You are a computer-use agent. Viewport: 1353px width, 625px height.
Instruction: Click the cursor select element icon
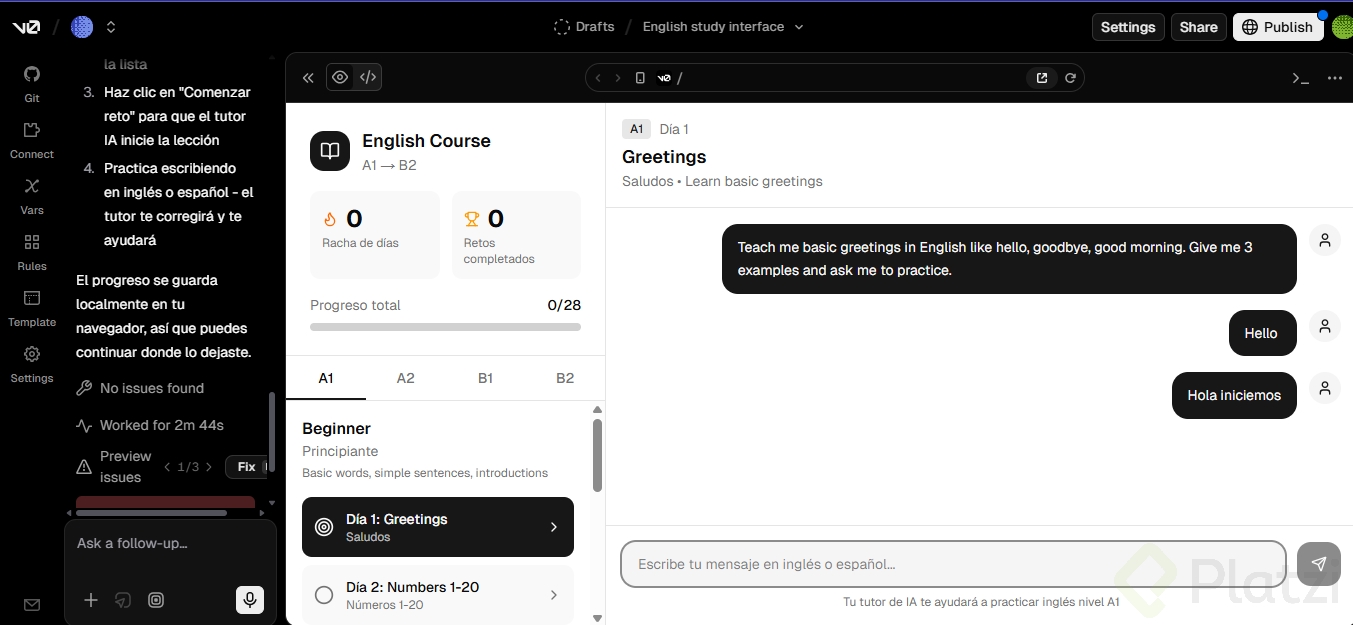click(123, 600)
